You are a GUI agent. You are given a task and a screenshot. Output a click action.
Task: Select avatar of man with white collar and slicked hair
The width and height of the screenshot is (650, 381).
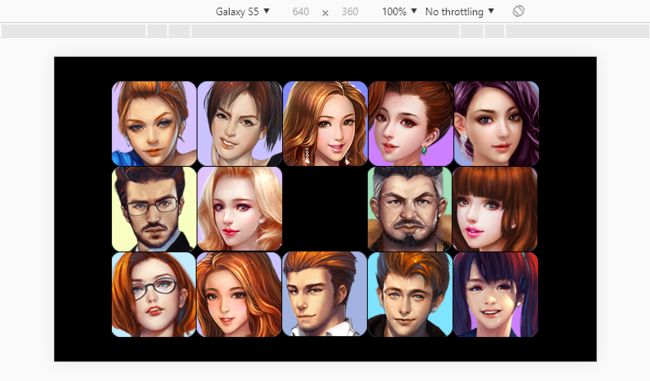(325, 294)
